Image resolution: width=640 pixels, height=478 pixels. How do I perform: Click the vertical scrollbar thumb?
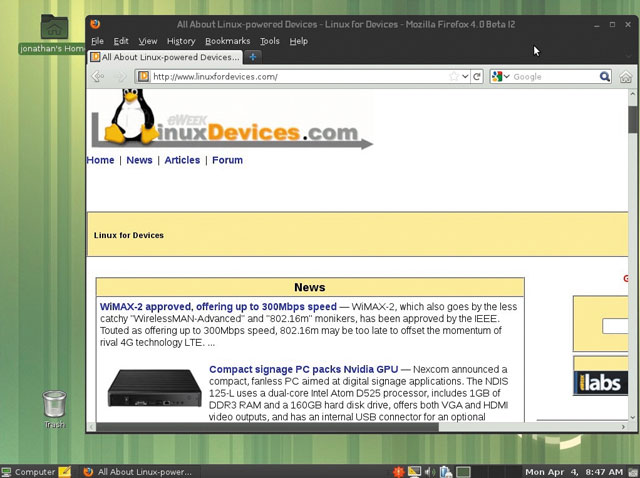633,119
